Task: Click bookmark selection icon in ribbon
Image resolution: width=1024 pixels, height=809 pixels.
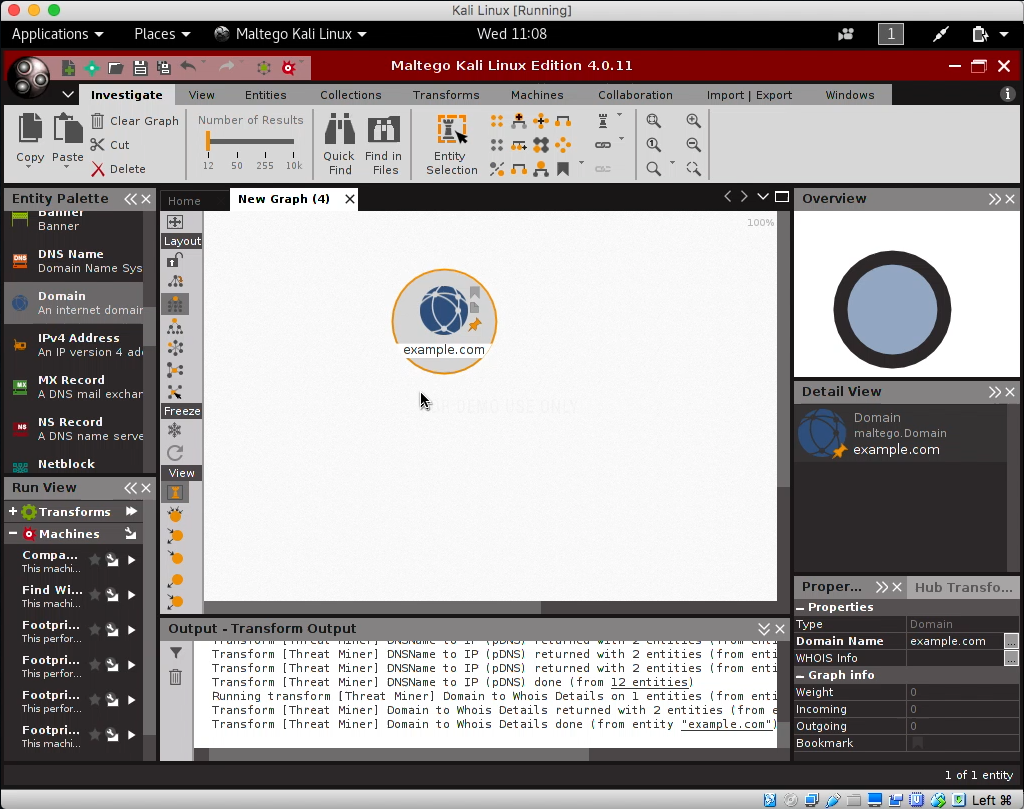Action: [563, 169]
